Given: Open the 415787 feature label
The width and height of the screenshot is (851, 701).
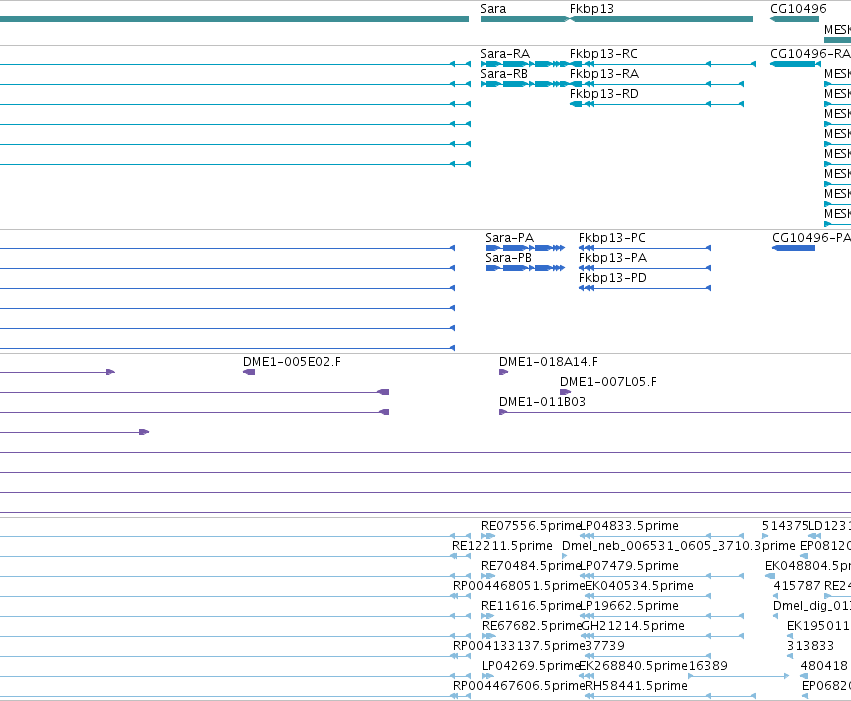Looking at the screenshot, I should click(797, 586).
